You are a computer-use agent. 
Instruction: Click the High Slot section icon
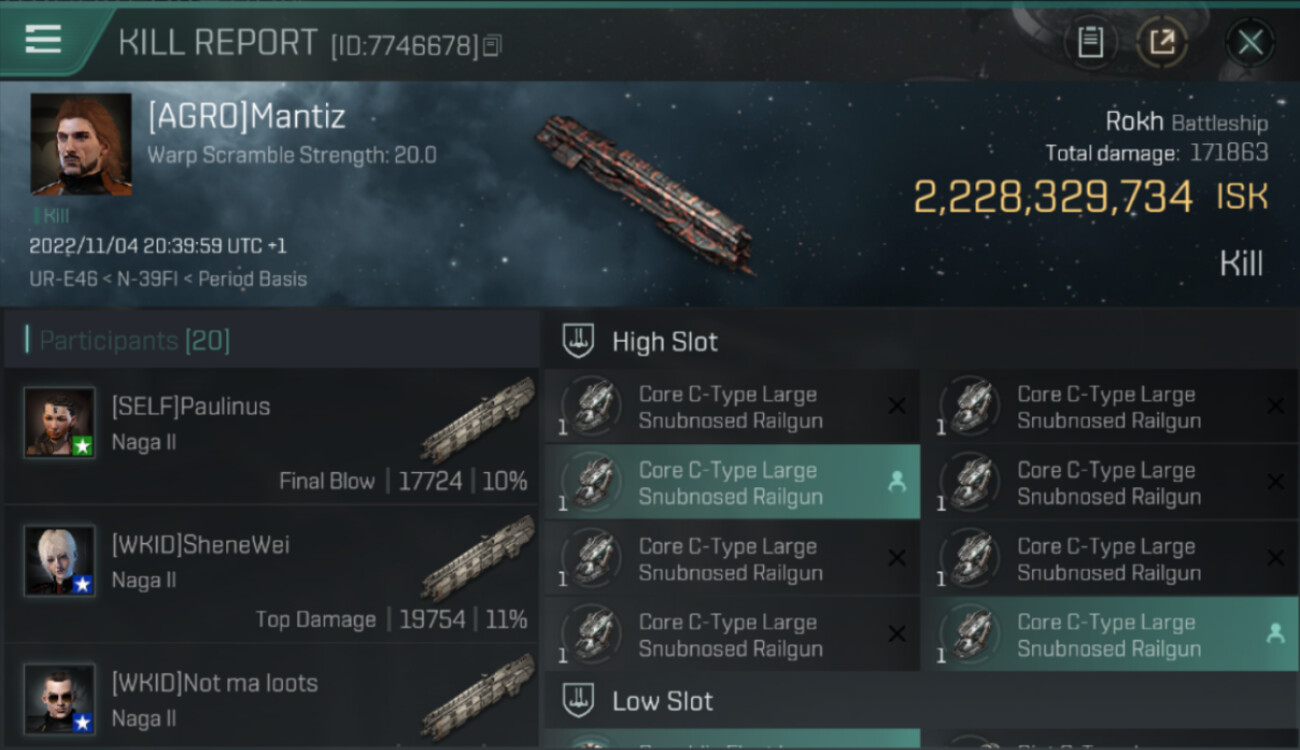pyautogui.click(x=579, y=341)
